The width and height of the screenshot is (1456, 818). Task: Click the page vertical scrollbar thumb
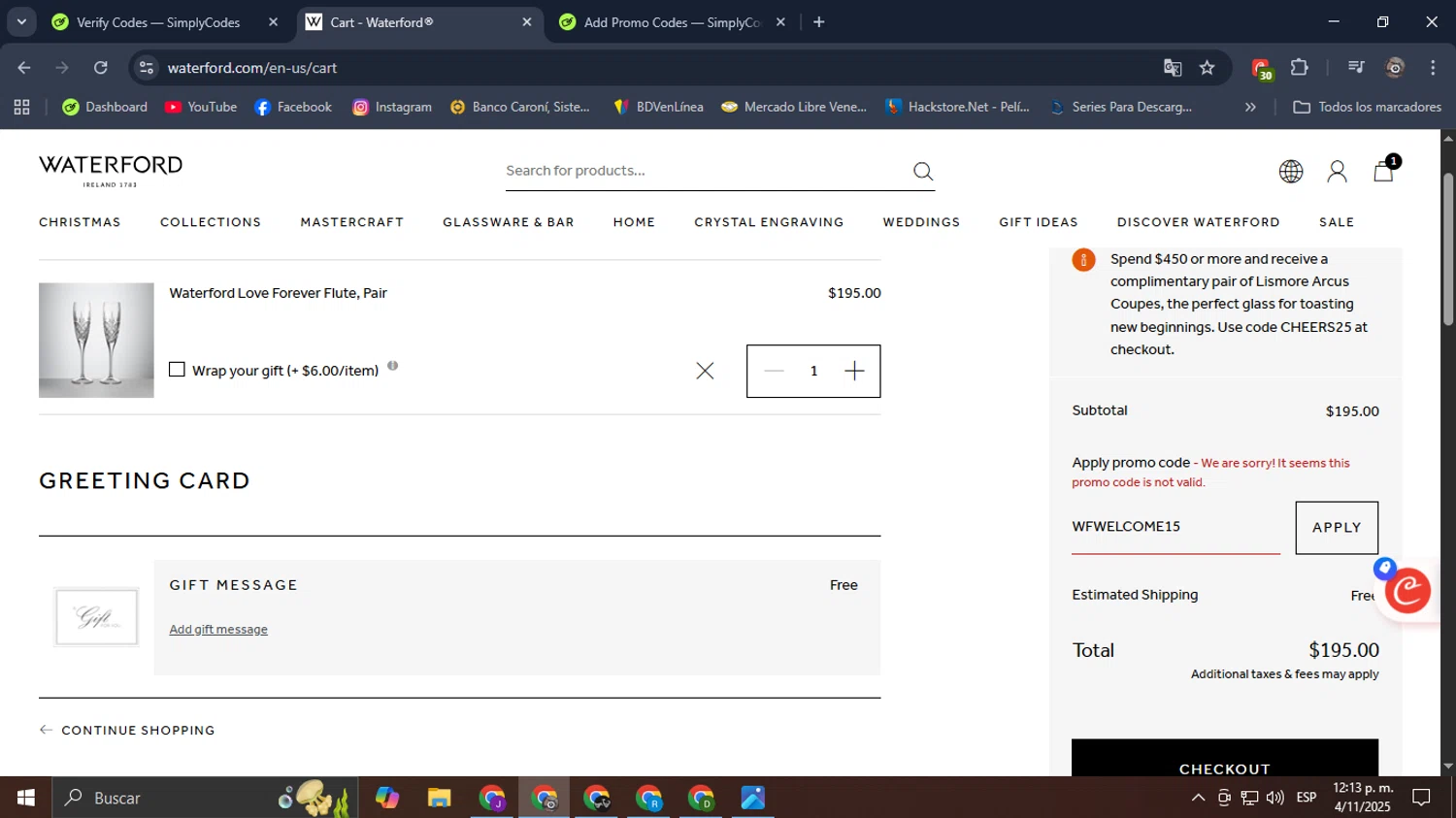coord(1448,248)
